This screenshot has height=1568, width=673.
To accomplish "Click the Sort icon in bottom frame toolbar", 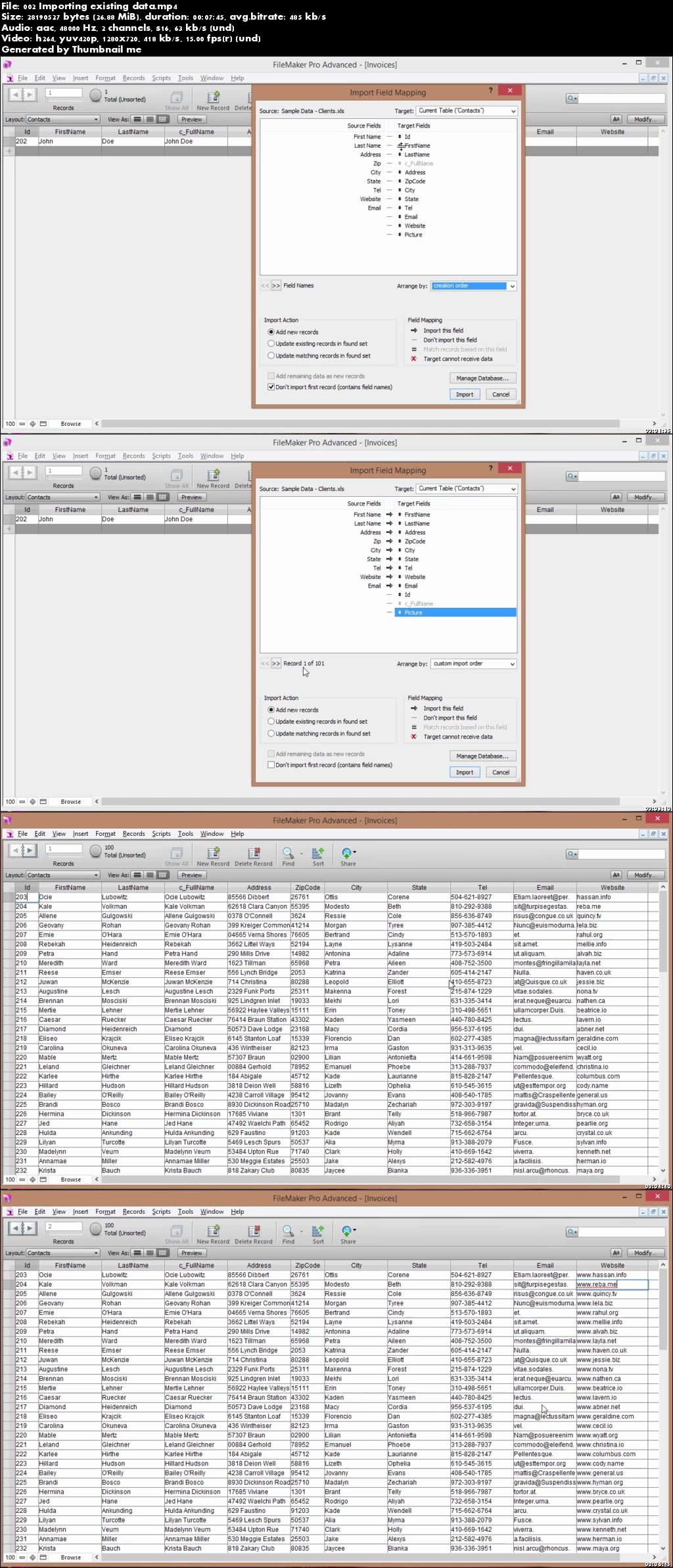I will [318, 1230].
